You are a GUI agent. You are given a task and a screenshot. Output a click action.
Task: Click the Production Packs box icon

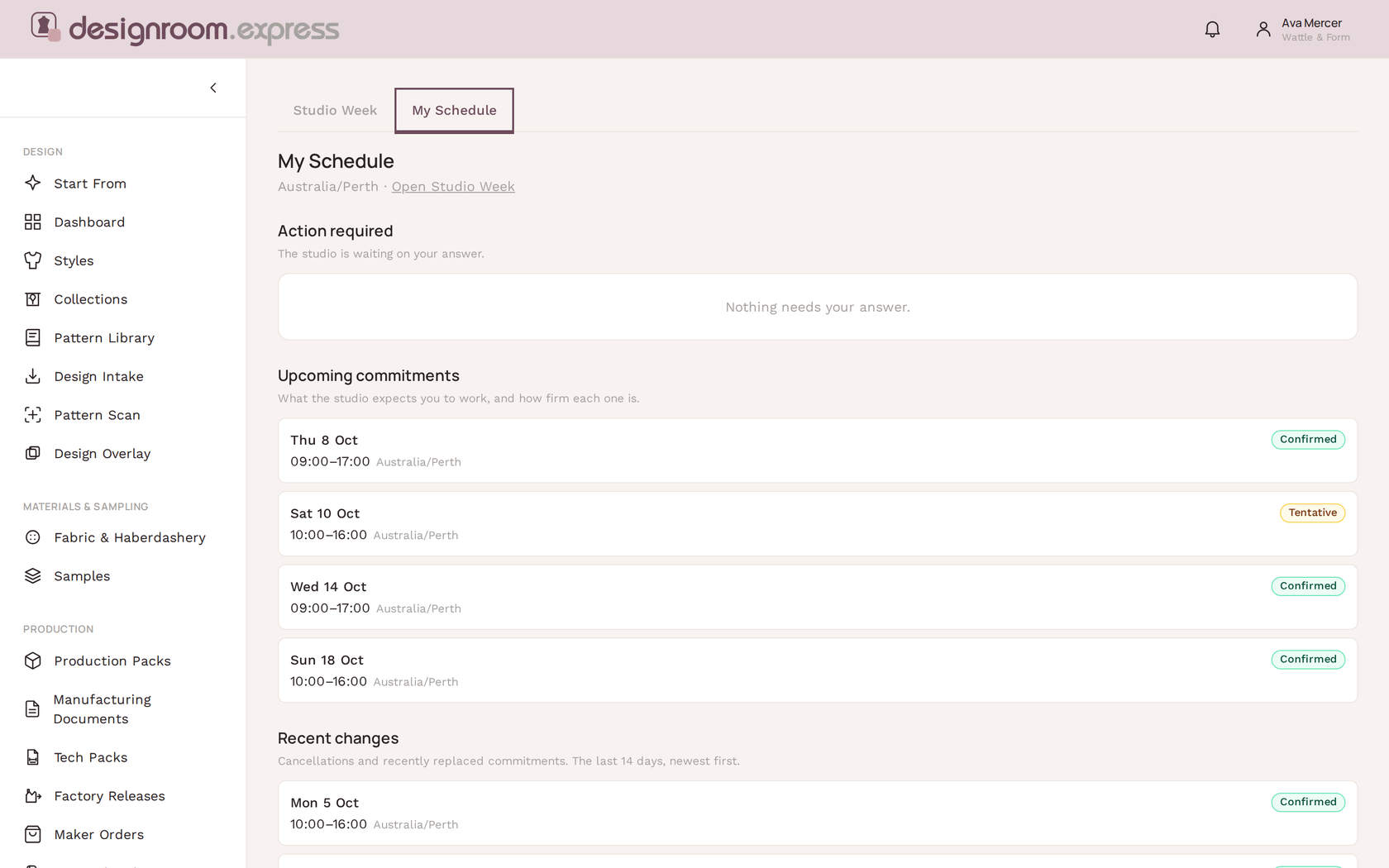pyautogui.click(x=33, y=661)
